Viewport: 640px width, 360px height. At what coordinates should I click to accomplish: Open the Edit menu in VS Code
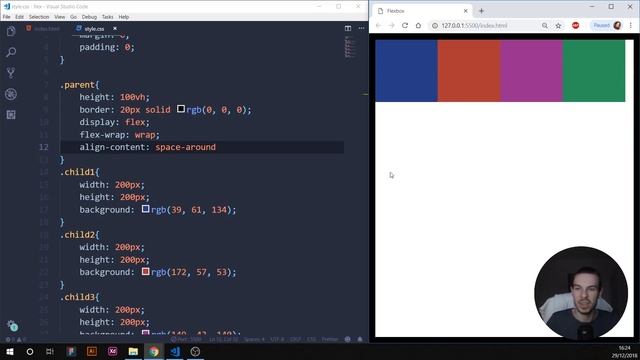(20, 17)
